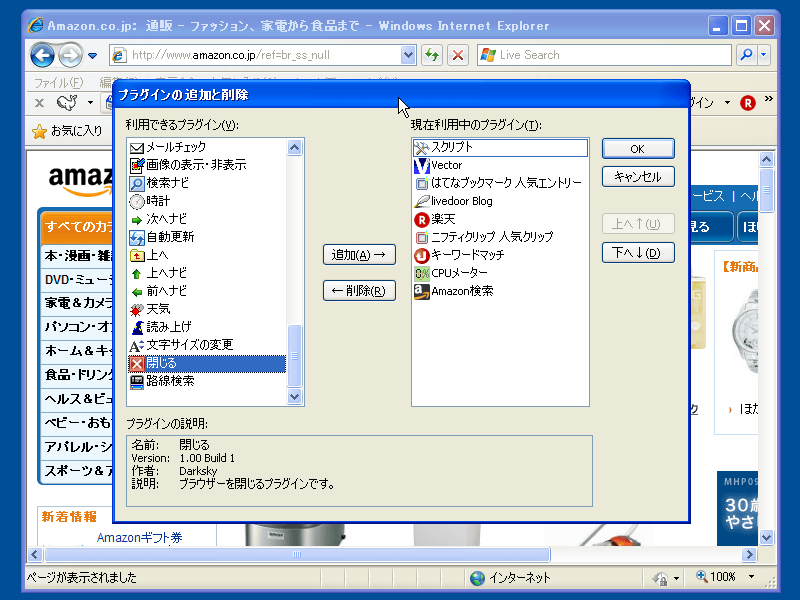Screen dimensions: 800x600
Task: Open the ファイル(F) menu in Internet Explorer
Action: tap(59, 82)
